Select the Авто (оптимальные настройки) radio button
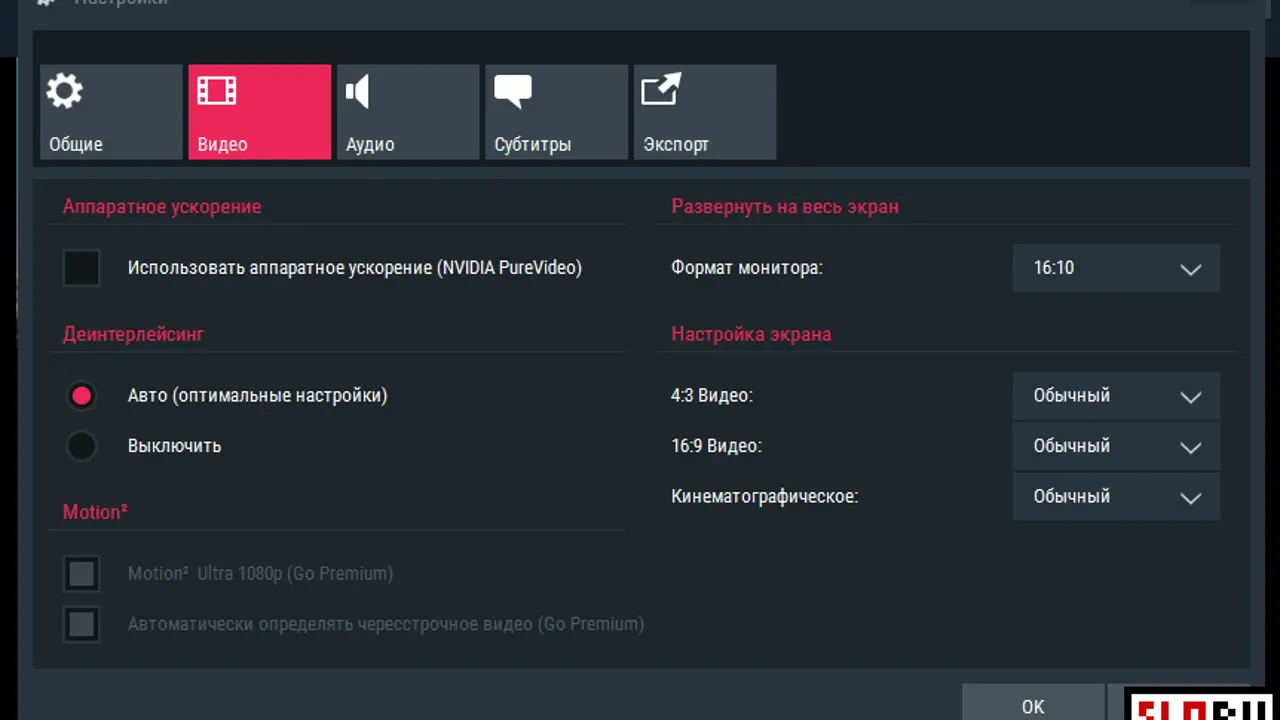 click(82, 396)
